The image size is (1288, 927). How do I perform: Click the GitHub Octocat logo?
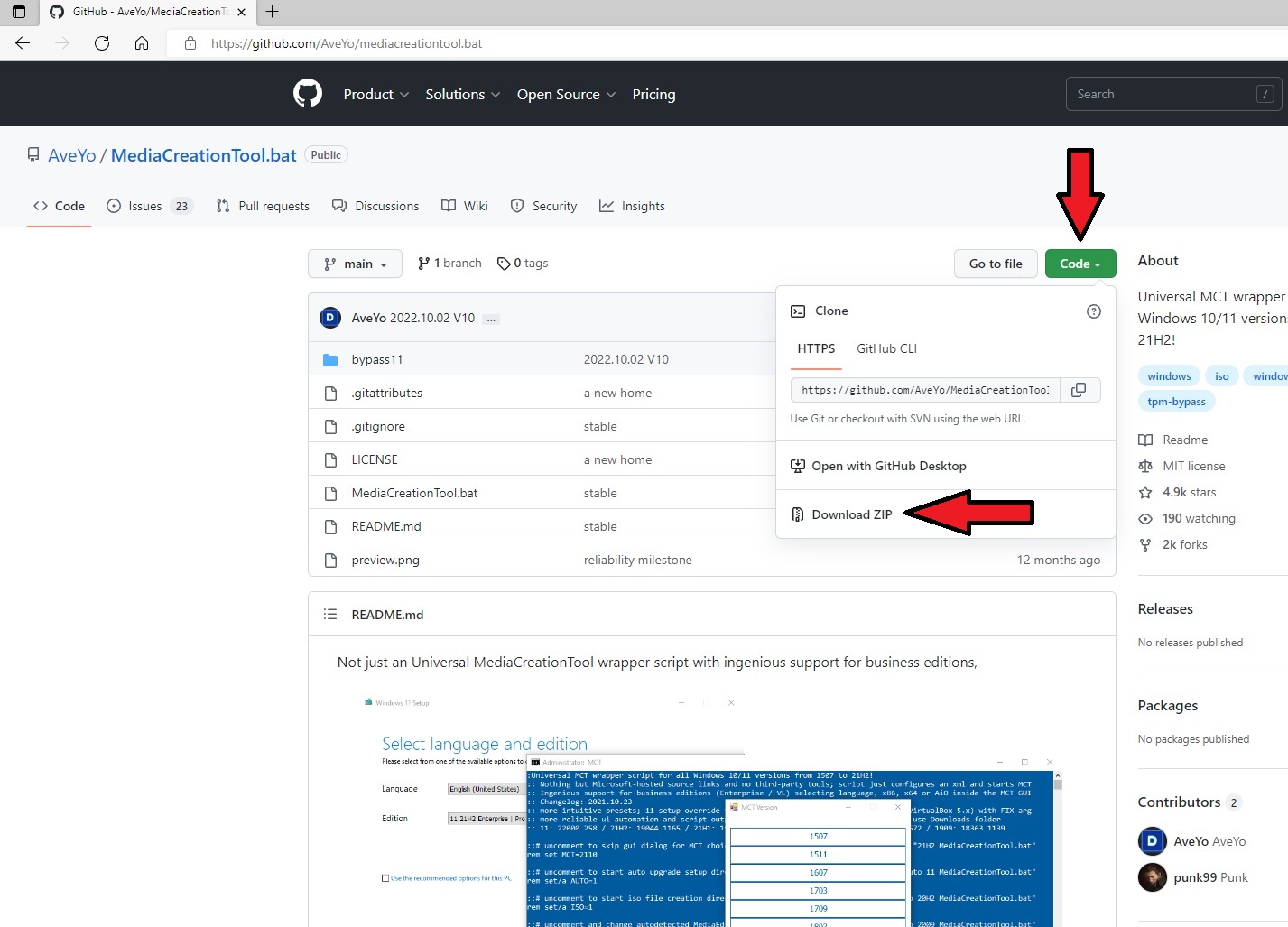coord(308,94)
